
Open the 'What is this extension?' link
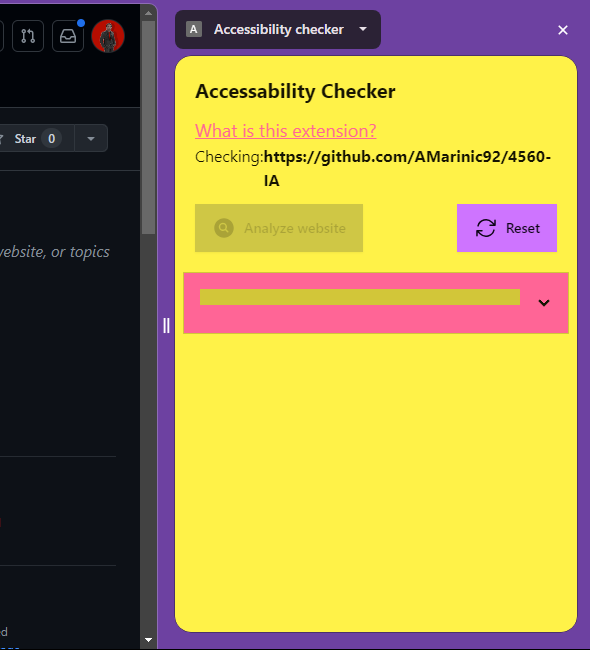click(x=286, y=131)
